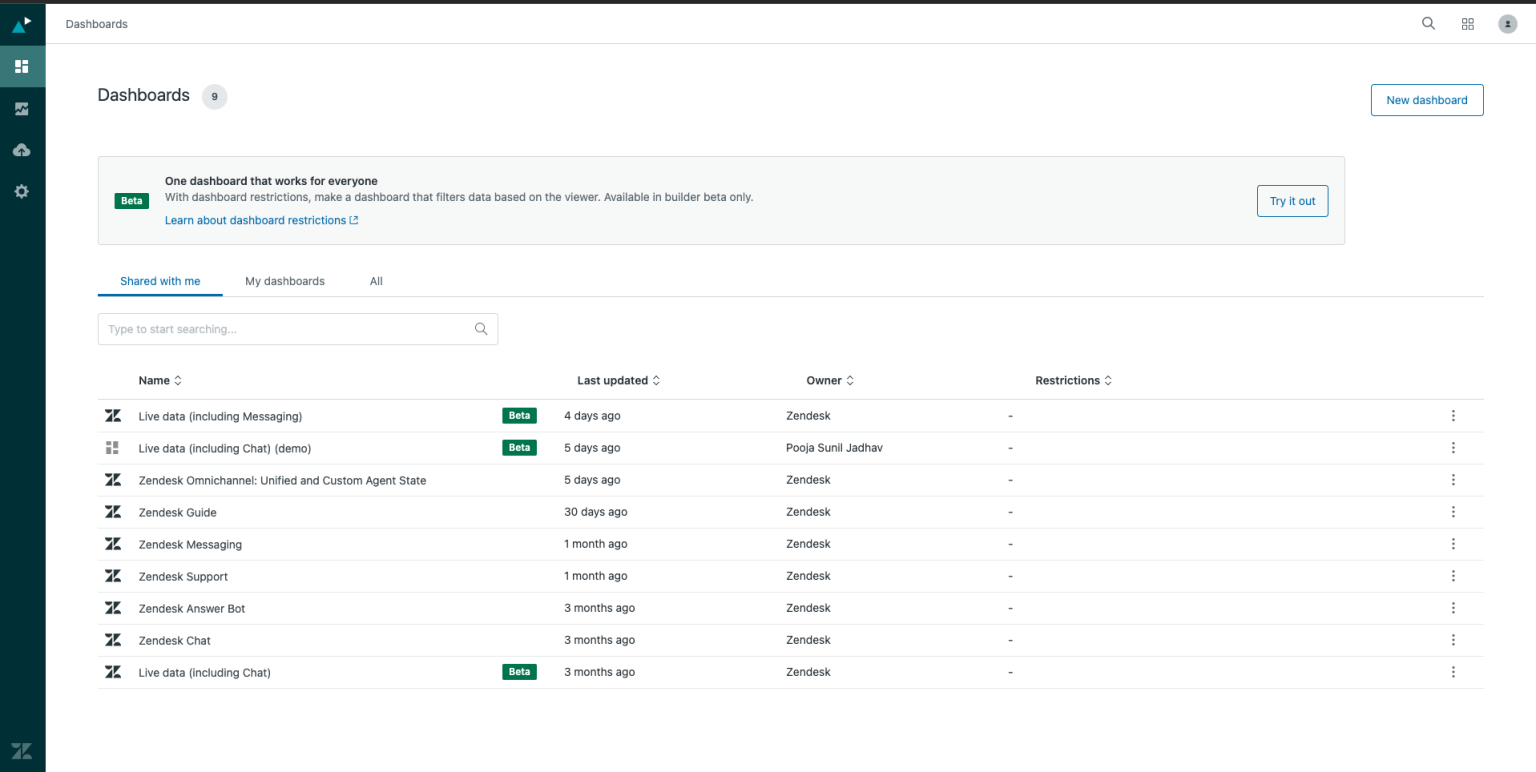Open options menu for Live data (including Chat) (demo)

coord(1453,448)
